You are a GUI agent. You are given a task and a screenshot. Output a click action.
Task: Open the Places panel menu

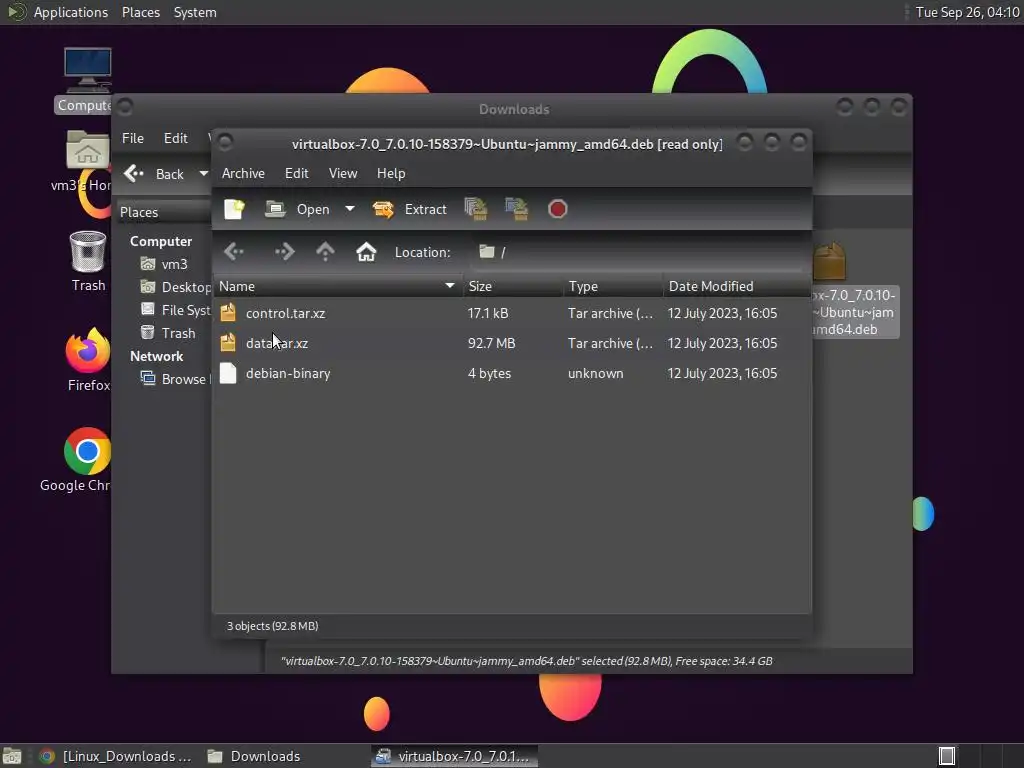[140, 12]
